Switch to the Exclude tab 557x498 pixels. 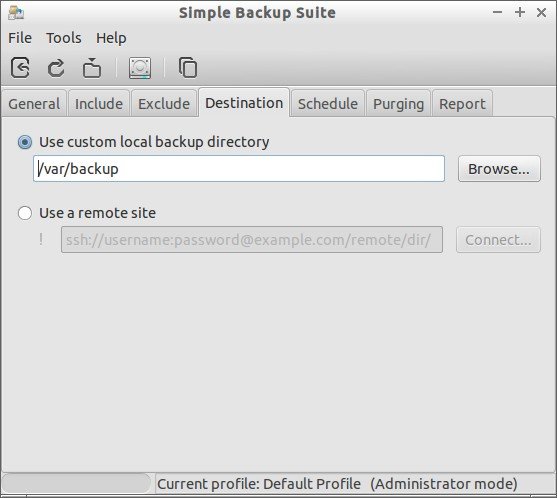pos(164,104)
